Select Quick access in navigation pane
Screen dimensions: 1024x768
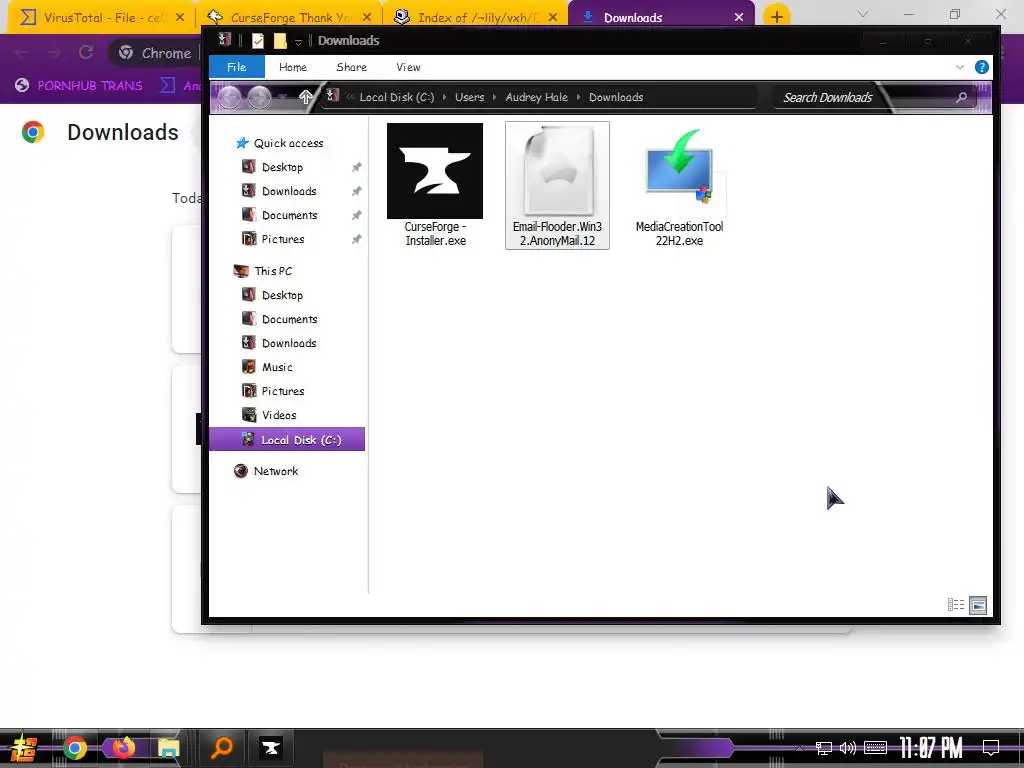pyautogui.click(x=288, y=143)
